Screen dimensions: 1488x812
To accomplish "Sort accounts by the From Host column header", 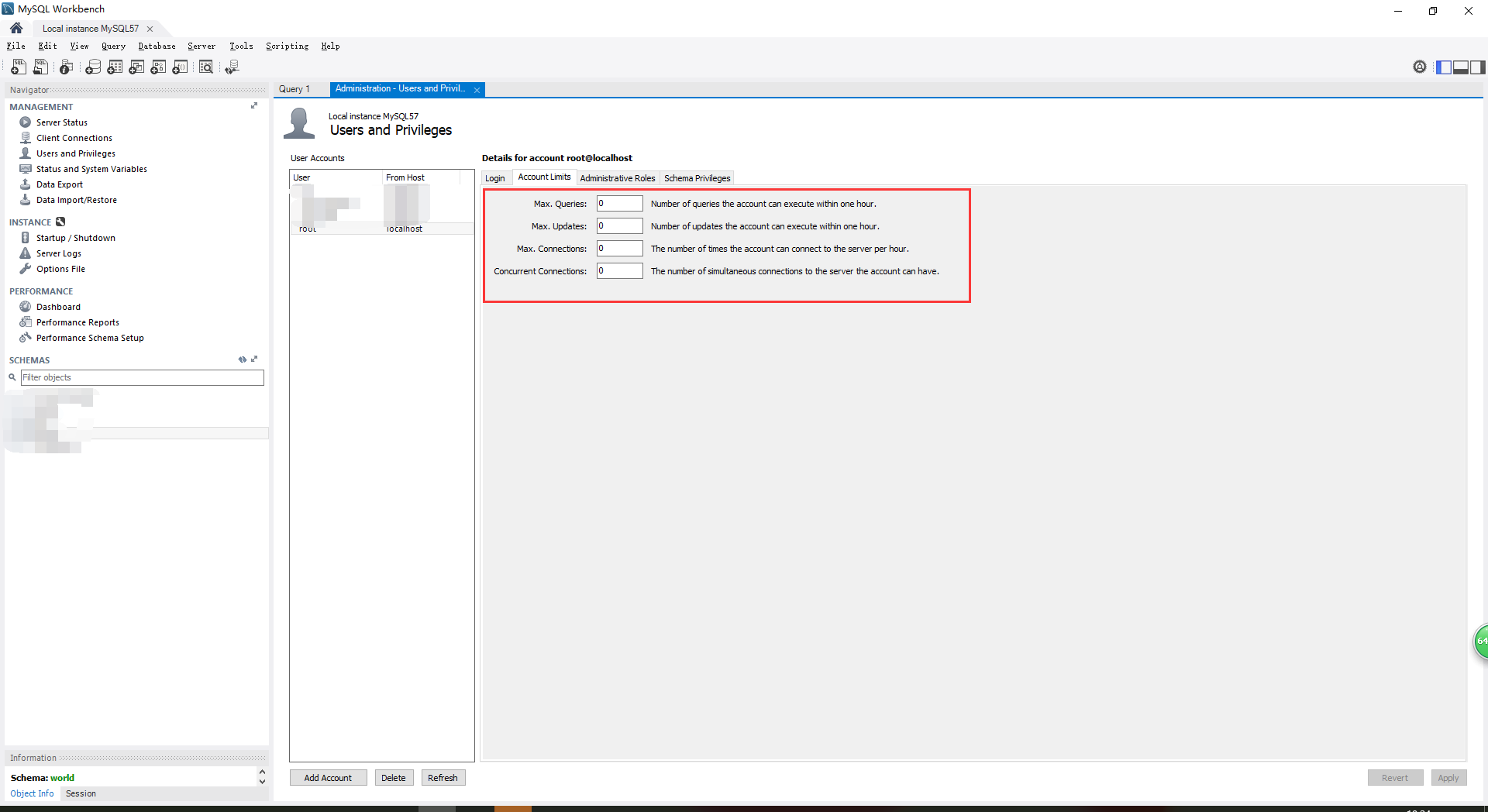I will [x=422, y=177].
